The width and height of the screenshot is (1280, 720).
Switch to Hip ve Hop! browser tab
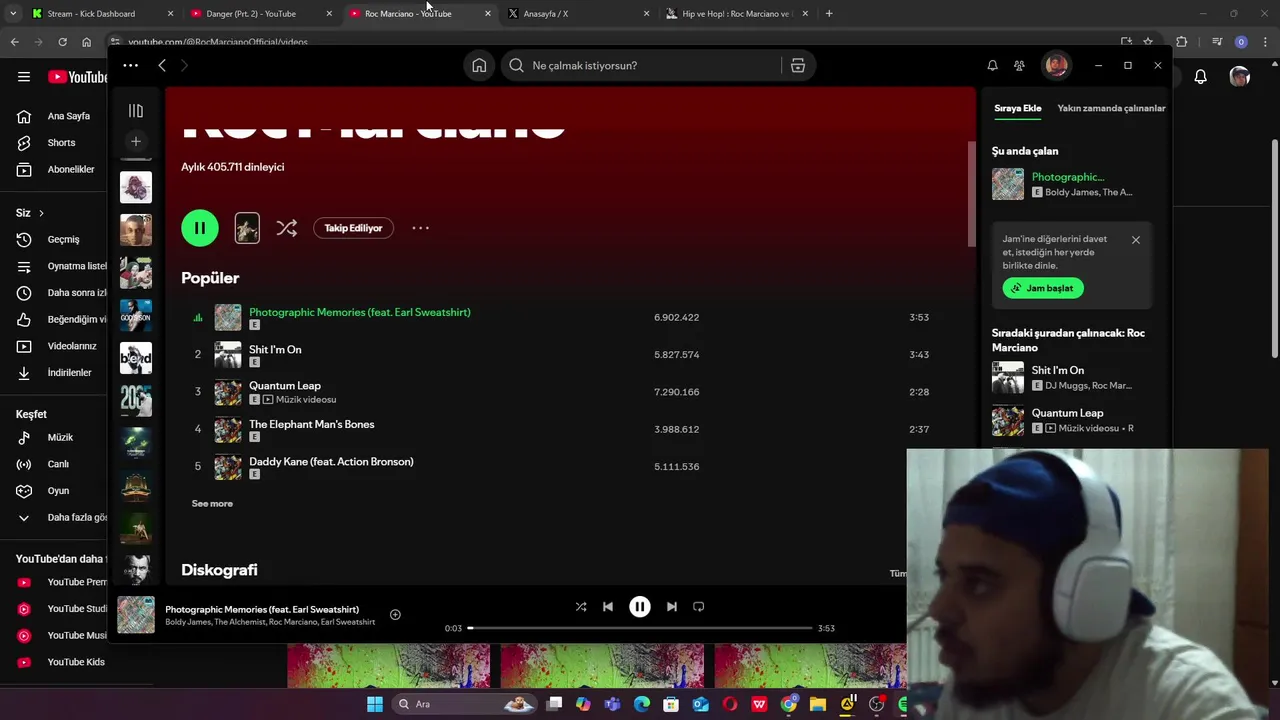(x=735, y=14)
